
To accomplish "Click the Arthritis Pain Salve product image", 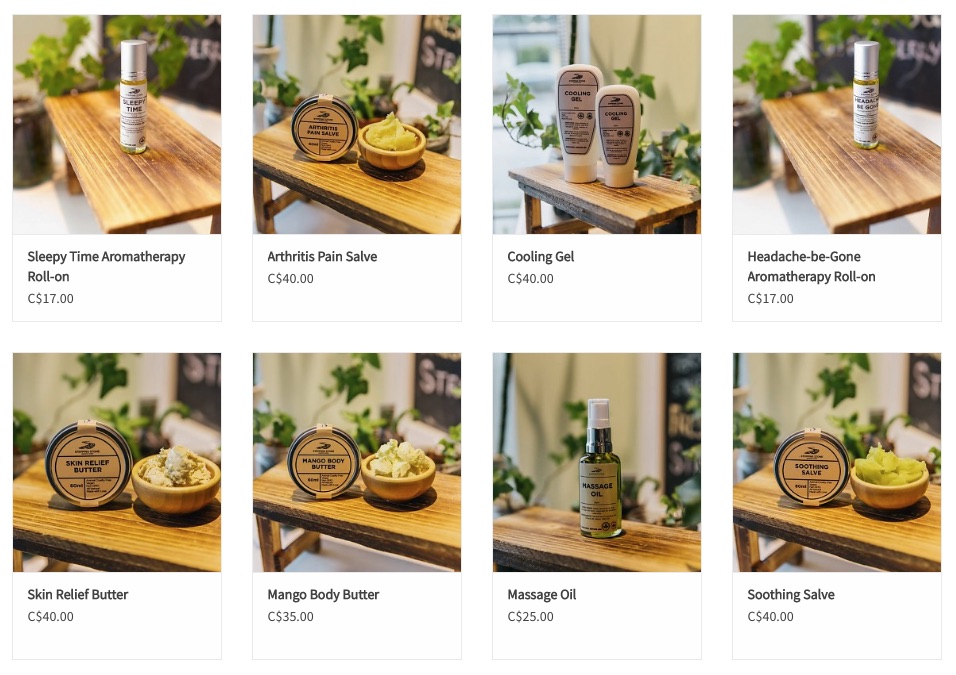I will 357,124.
